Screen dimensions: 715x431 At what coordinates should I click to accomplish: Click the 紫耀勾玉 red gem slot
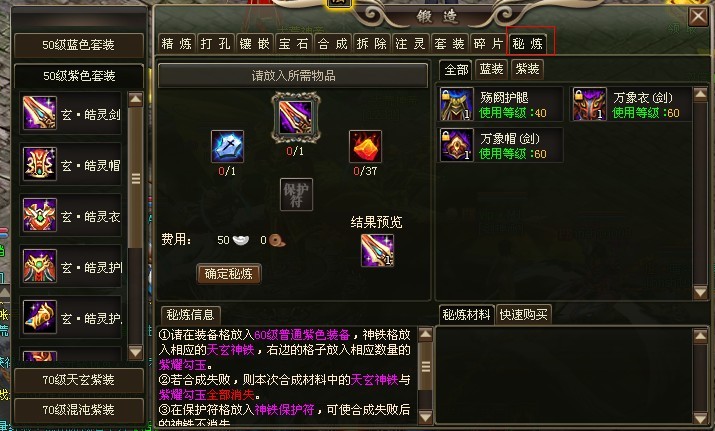(x=365, y=146)
